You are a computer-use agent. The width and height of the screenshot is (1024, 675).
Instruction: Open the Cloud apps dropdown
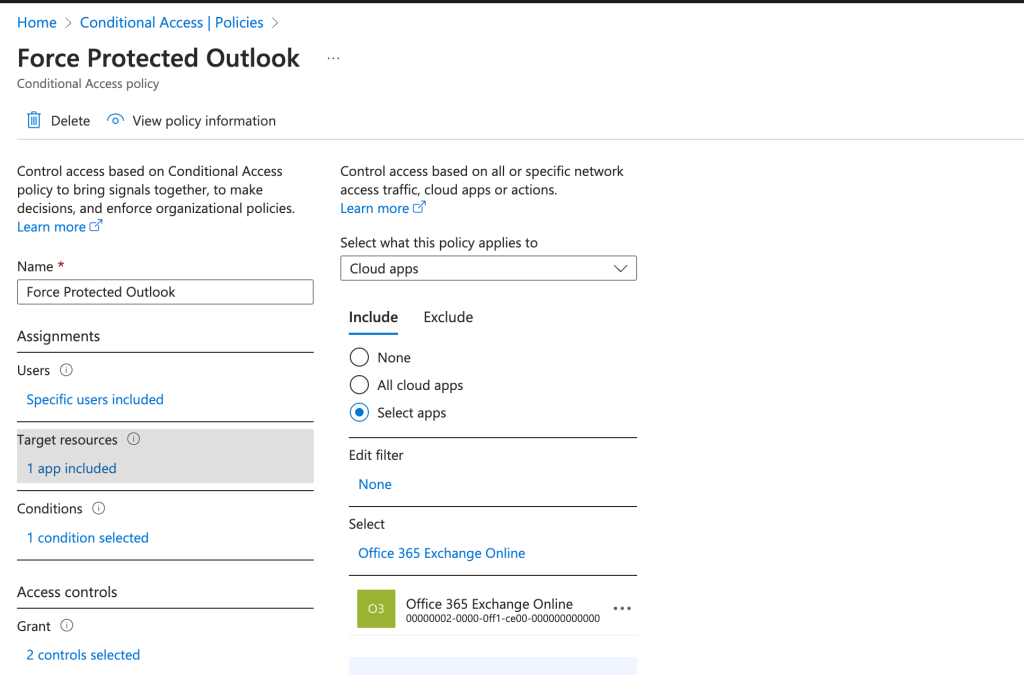click(x=488, y=269)
